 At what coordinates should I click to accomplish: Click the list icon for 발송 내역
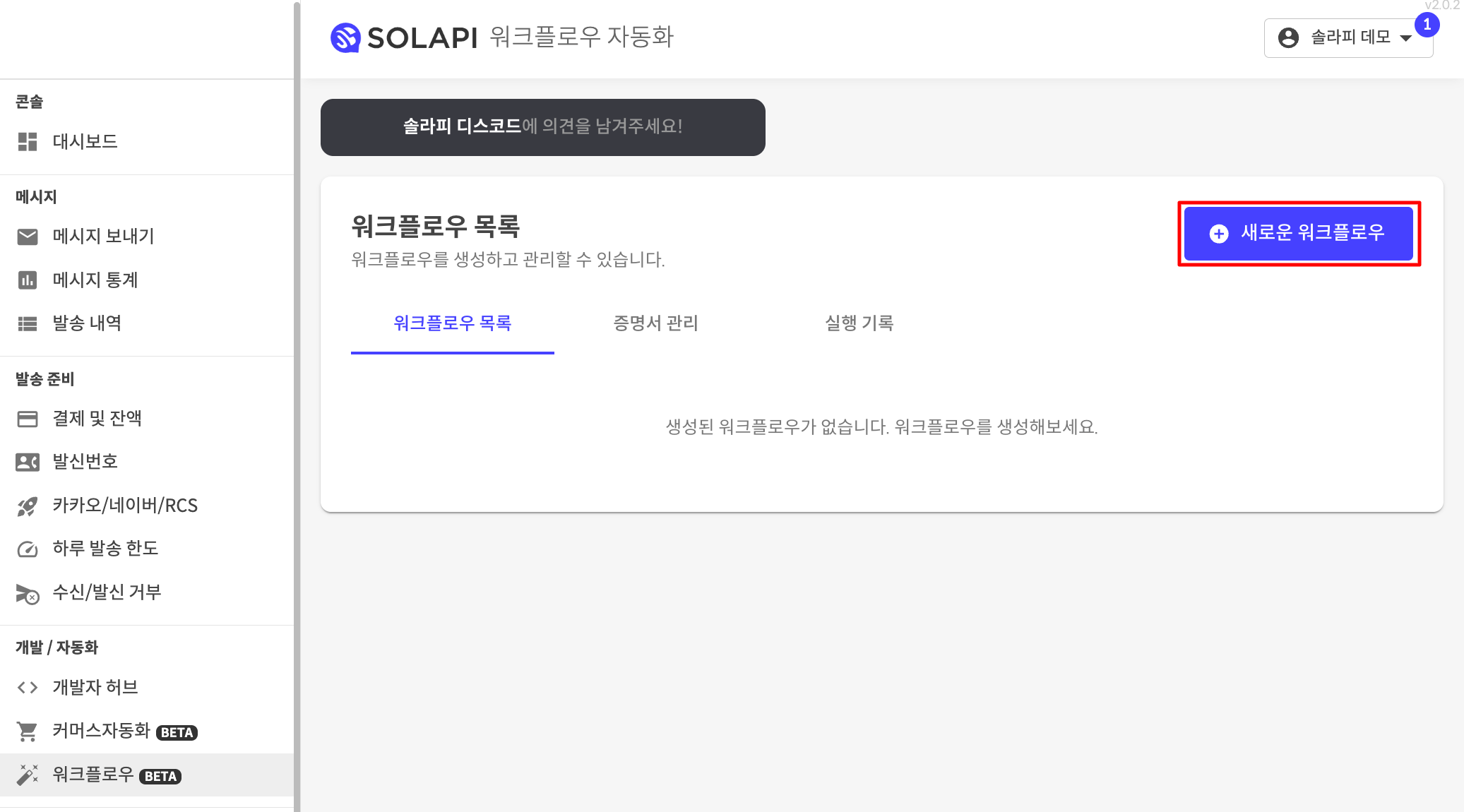point(28,323)
